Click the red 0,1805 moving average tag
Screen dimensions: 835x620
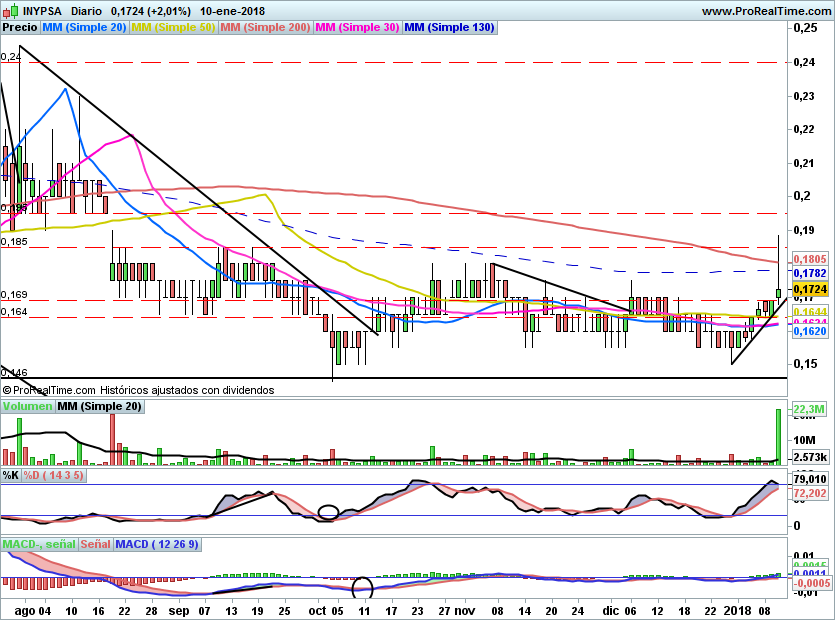tap(810, 258)
